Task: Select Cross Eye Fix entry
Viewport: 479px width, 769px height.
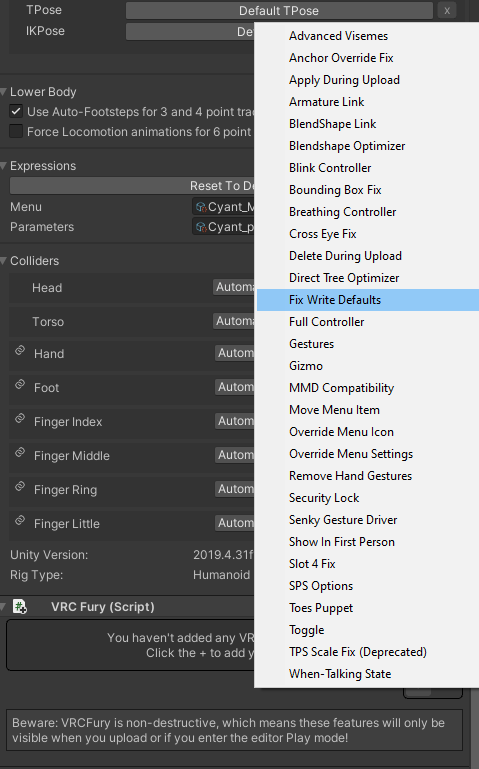Action: [x=368, y=234]
